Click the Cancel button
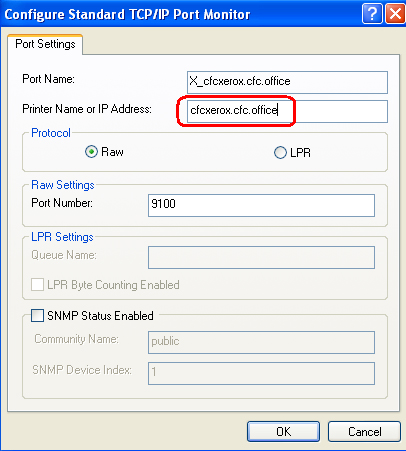This screenshot has width=406, height=451. 364,432
